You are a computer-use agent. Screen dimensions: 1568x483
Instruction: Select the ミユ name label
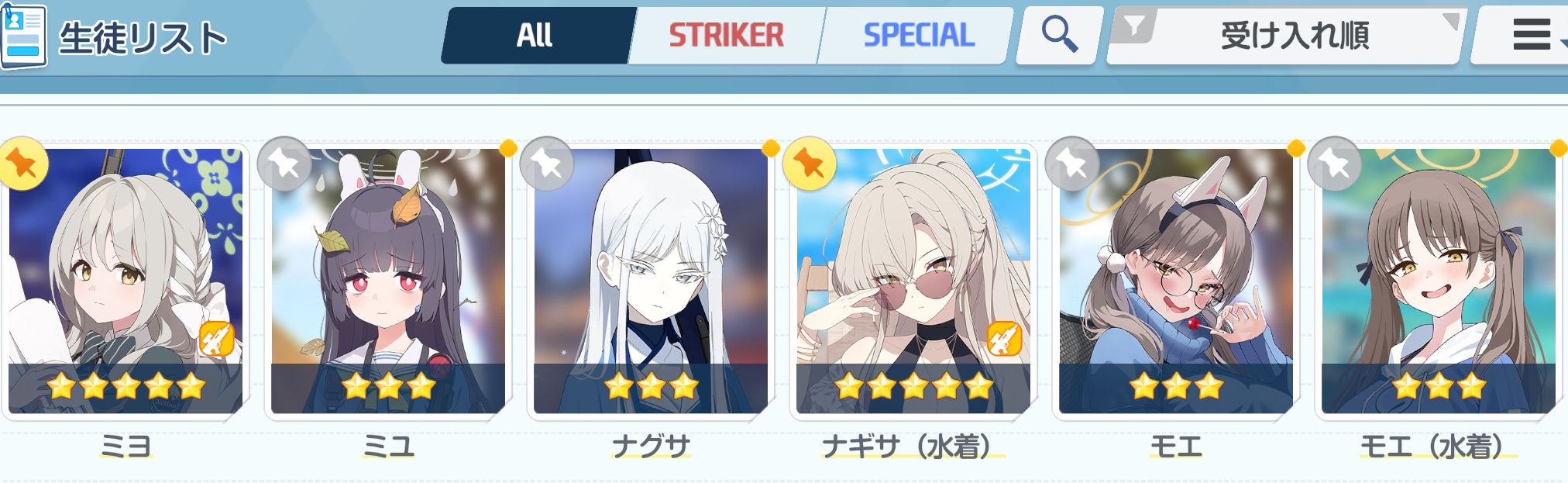tap(389, 447)
